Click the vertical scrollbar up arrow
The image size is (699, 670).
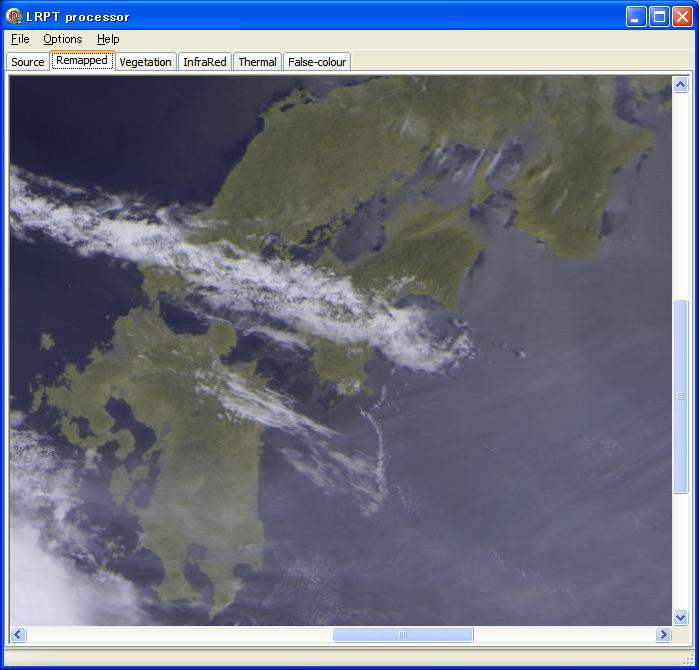point(680,85)
